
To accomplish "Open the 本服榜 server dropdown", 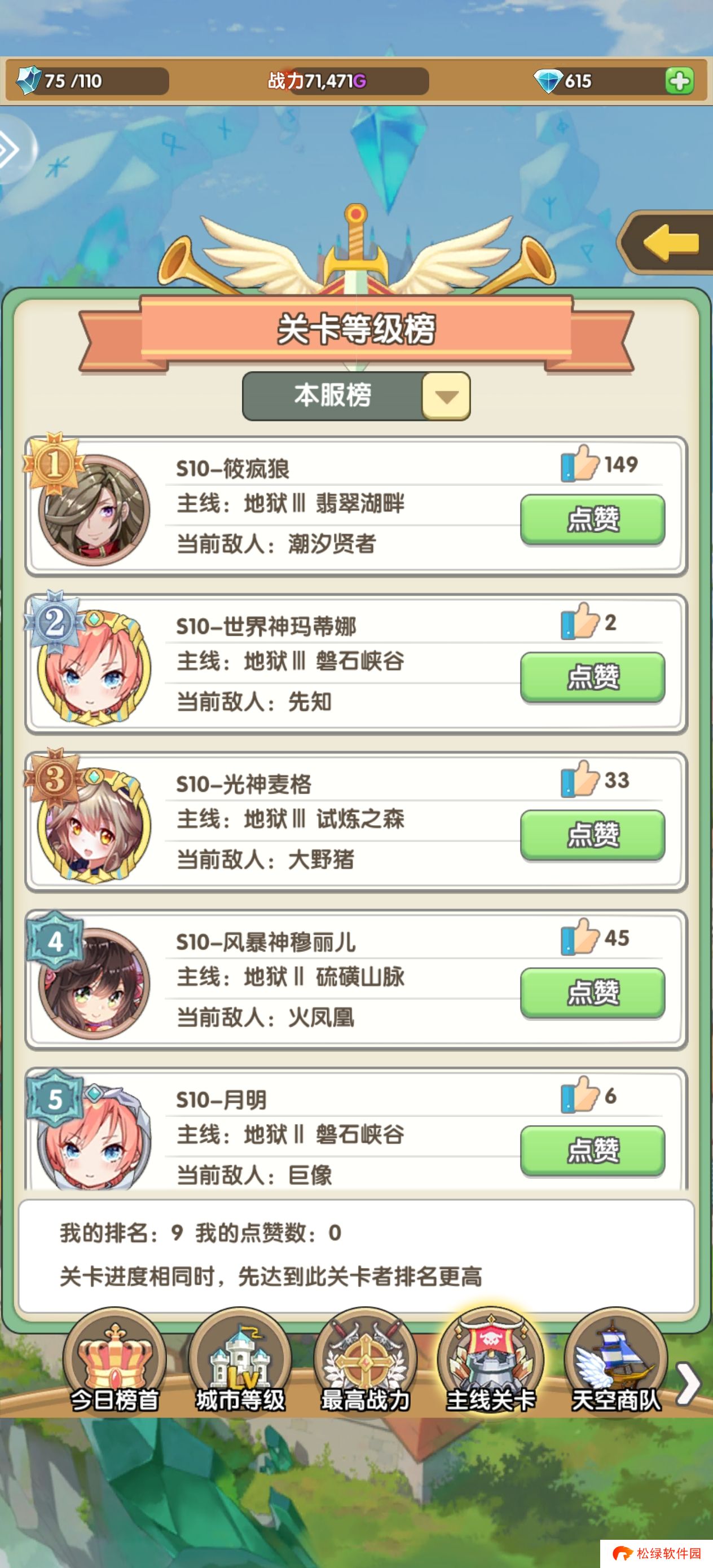I will click(356, 397).
